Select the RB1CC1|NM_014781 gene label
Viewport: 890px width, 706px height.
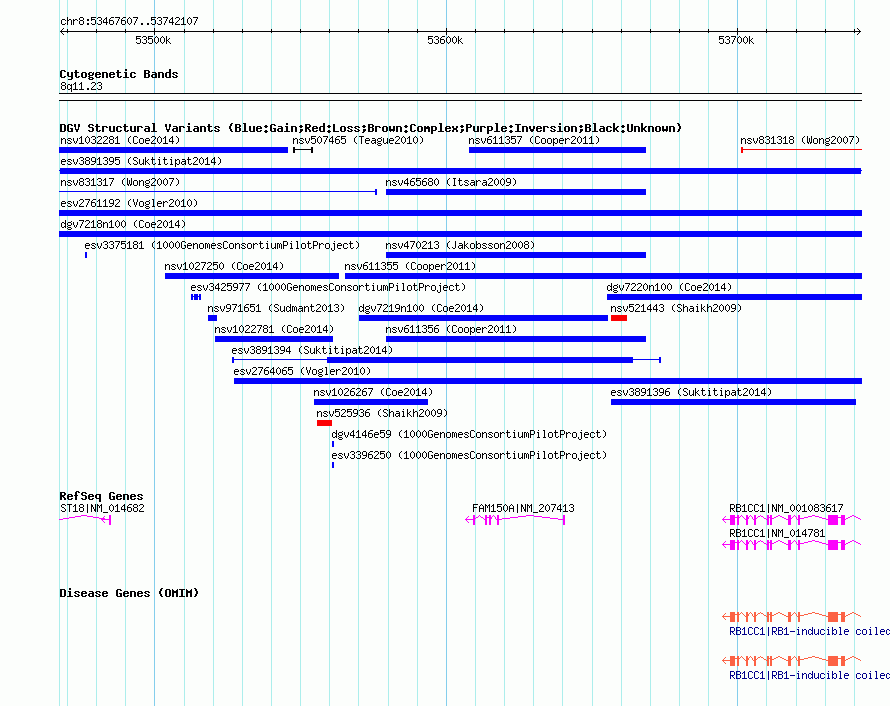(x=776, y=533)
